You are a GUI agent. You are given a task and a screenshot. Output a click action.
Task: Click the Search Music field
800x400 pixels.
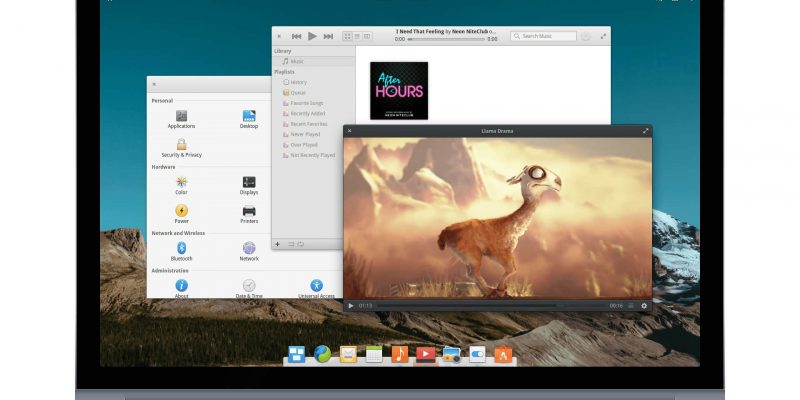(x=543, y=36)
